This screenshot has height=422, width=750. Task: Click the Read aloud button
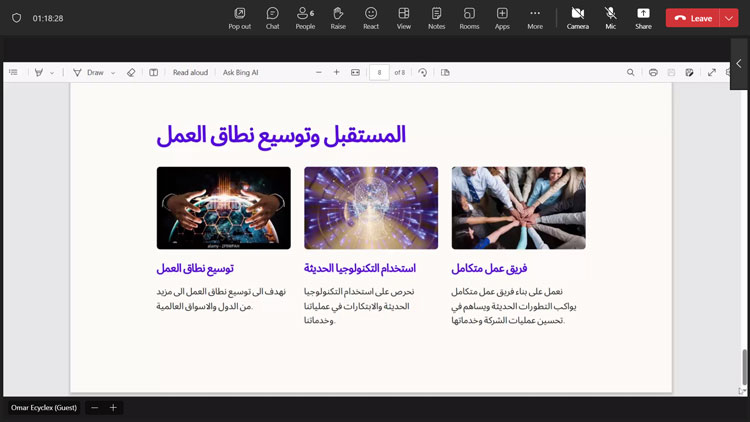190,73
